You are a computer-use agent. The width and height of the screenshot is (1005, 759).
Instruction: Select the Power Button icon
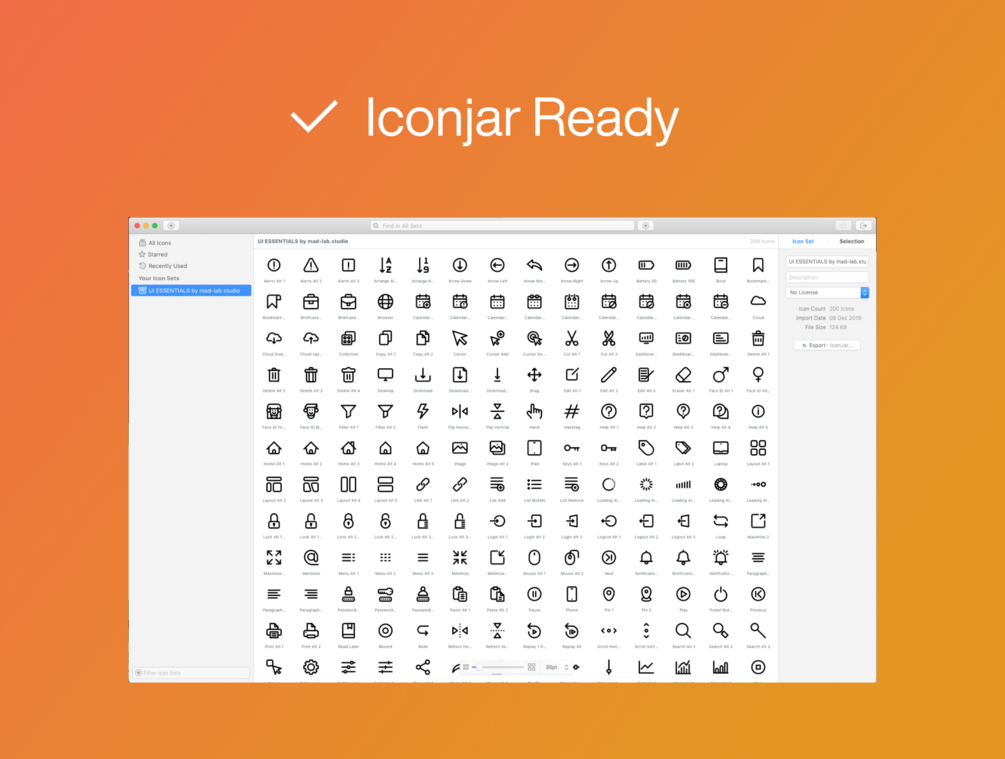[x=720, y=594]
